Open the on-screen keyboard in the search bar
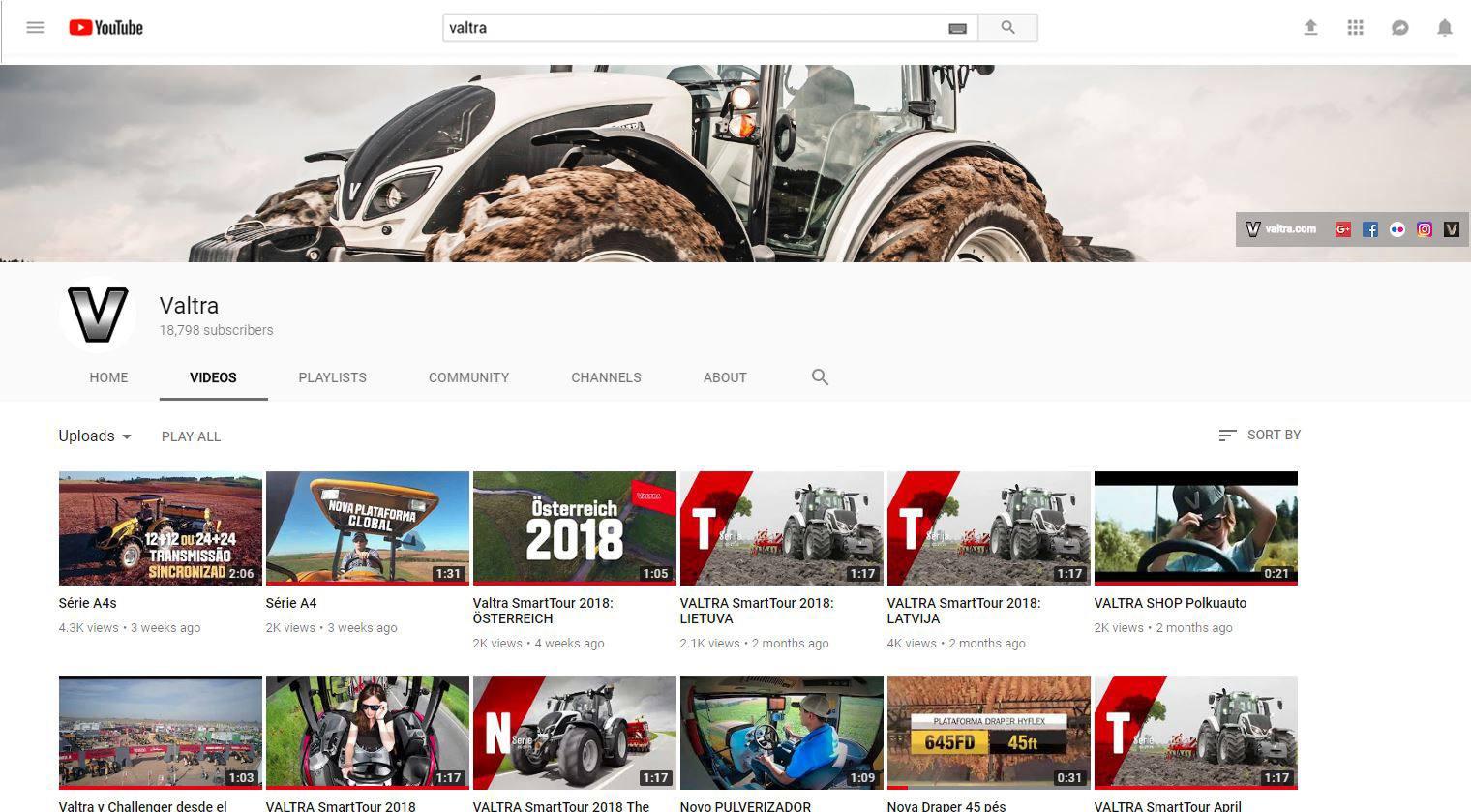 click(957, 28)
